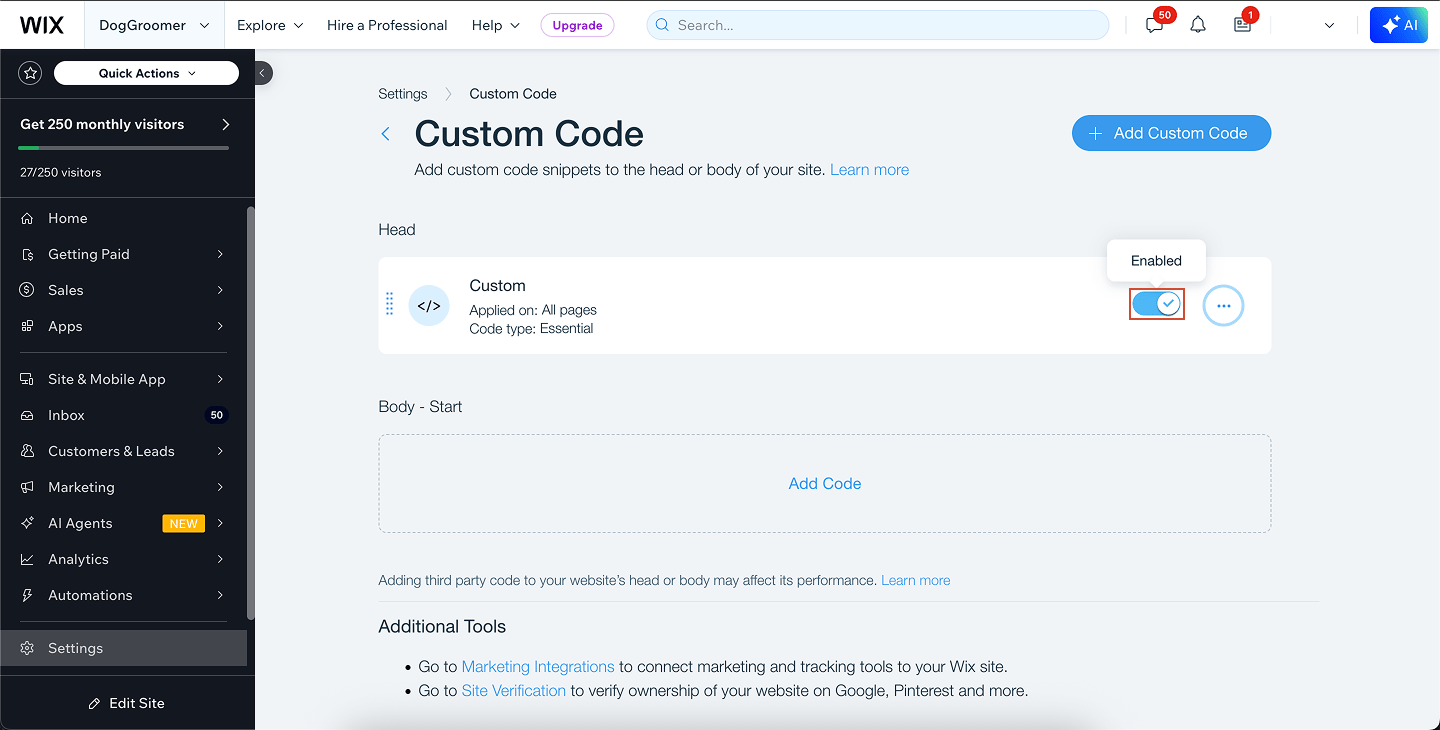Select Analytics in the sidebar menu

click(x=124, y=559)
